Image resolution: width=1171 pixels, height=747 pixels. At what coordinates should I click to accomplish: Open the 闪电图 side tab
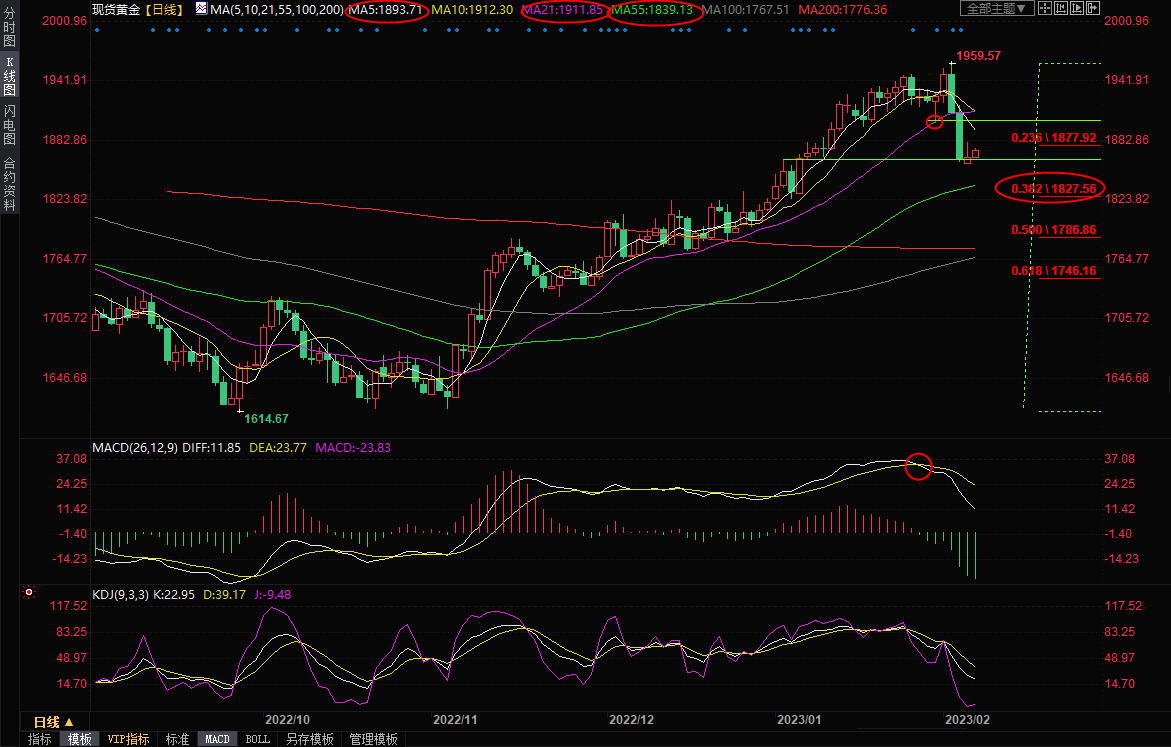point(9,124)
